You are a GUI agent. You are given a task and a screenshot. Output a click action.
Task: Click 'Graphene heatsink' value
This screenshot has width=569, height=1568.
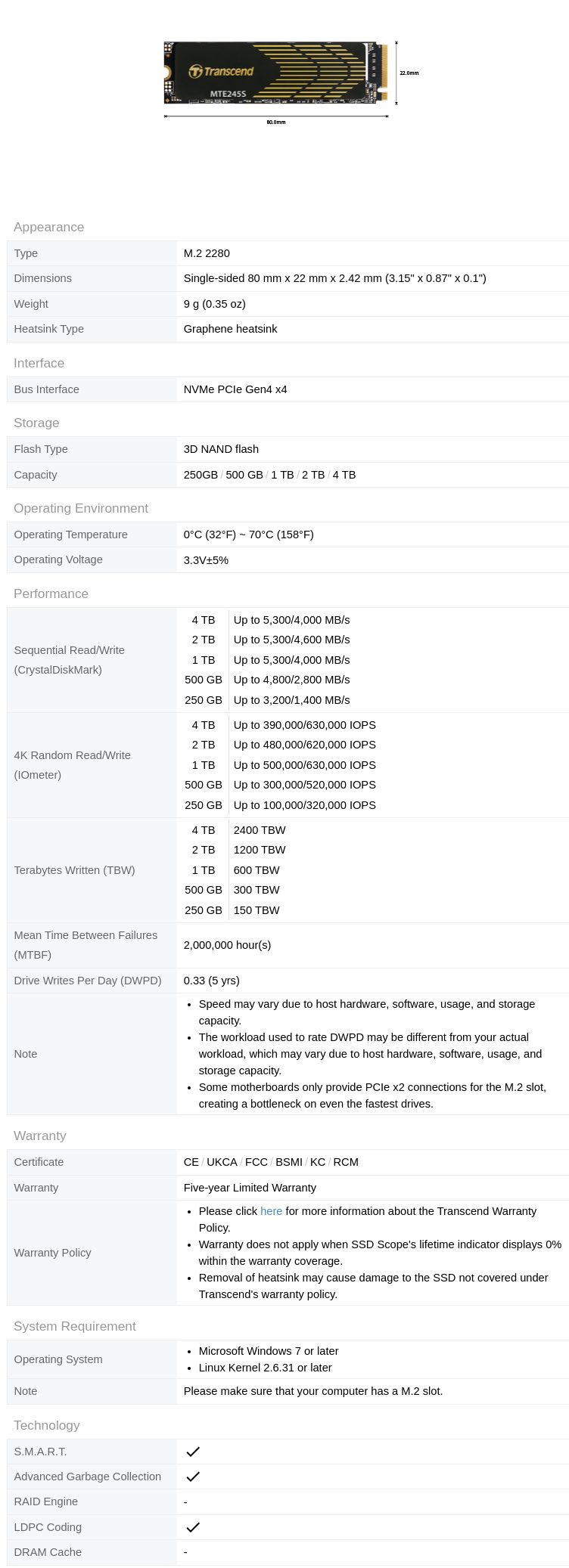[230, 329]
